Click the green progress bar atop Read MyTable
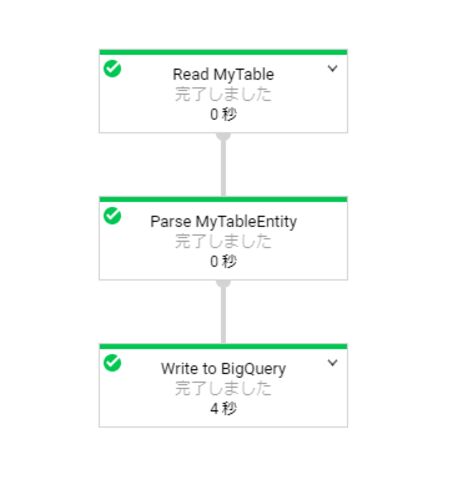Viewport: 473px width, 500px height. (223, 52)
